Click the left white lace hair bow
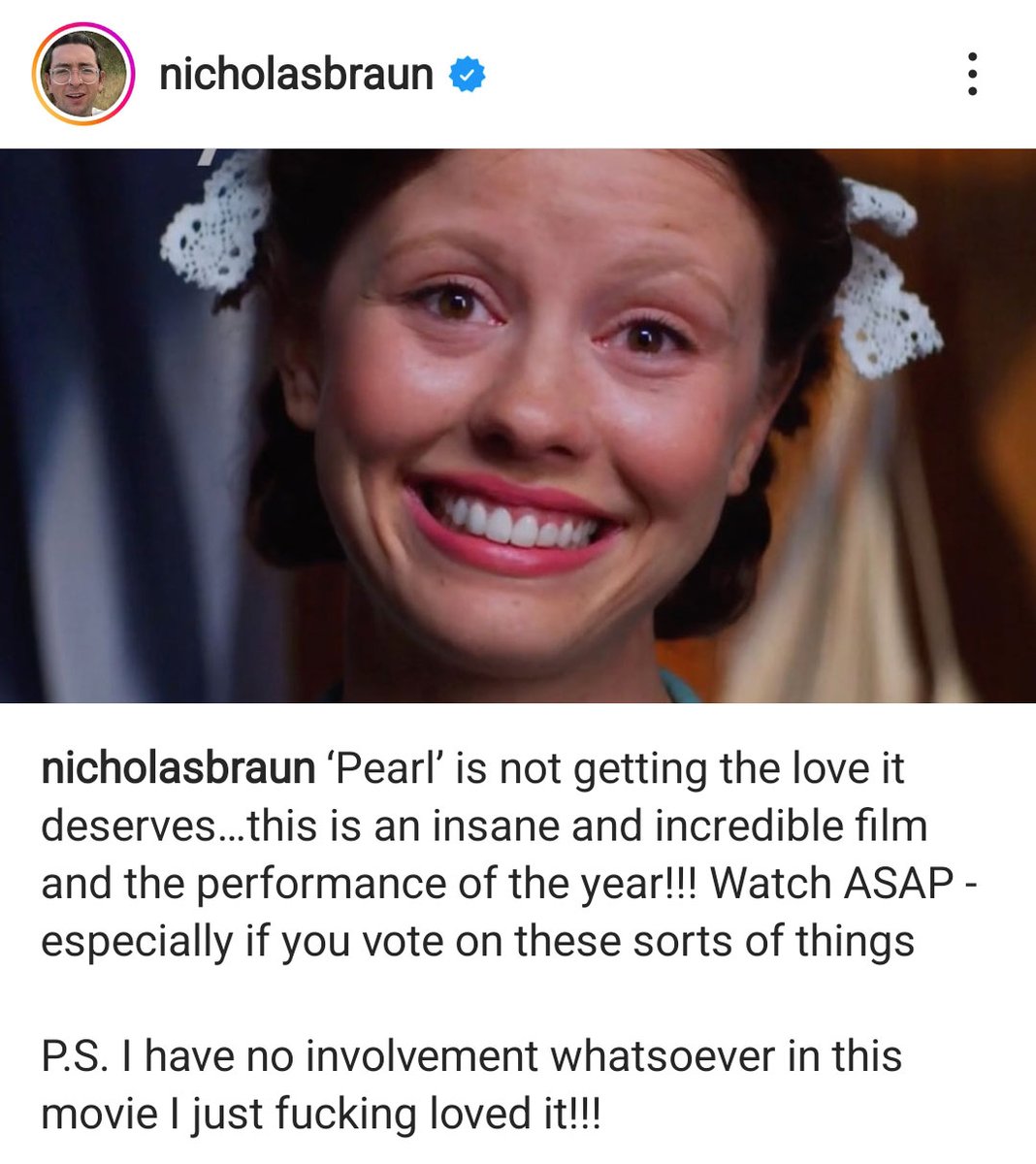This screenshot has height=1164, width=1036. 215,223
